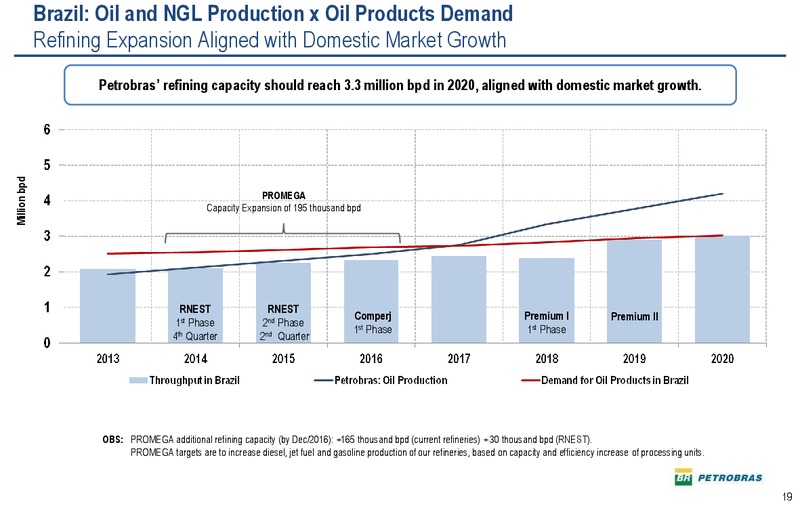Image resolution: width=800 pixels, height=508 pixels.
Task: Click the light blue Throughput in Brazil legend swatch
Action: (x=138, y=380)
